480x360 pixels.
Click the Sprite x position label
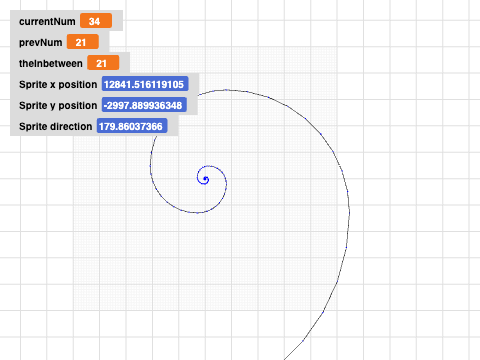pos(58,84)
